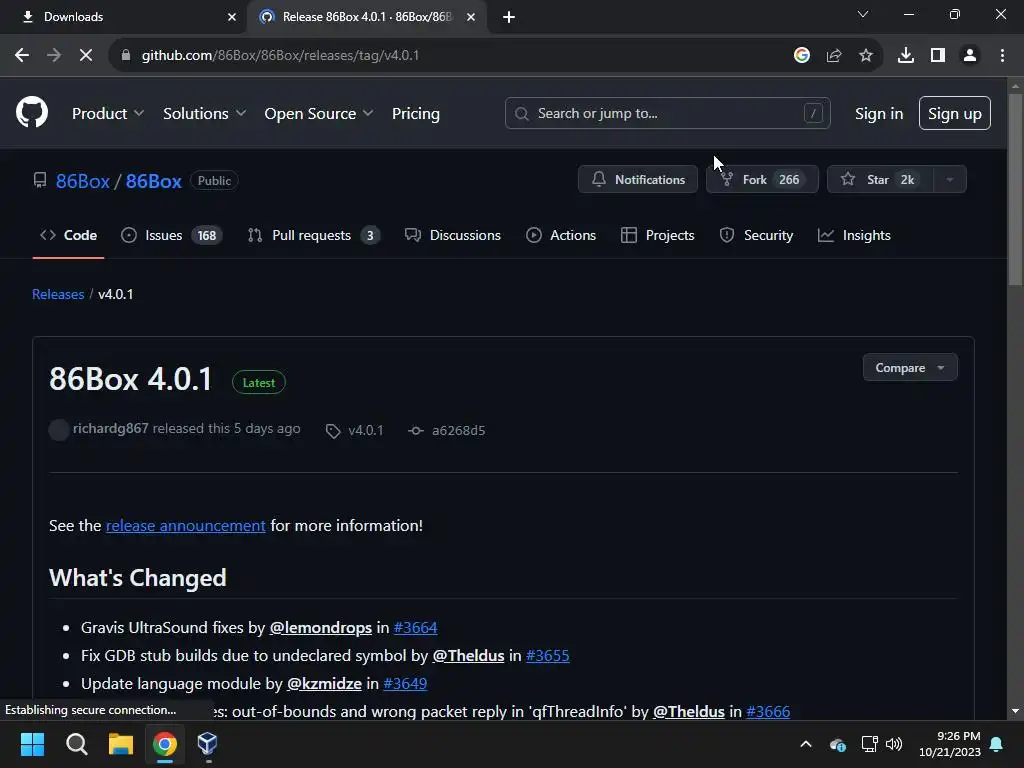The height and width of the screenshot is (768, 1024).
Task: Open Chrome three-dot menu
Action: 1002,56
